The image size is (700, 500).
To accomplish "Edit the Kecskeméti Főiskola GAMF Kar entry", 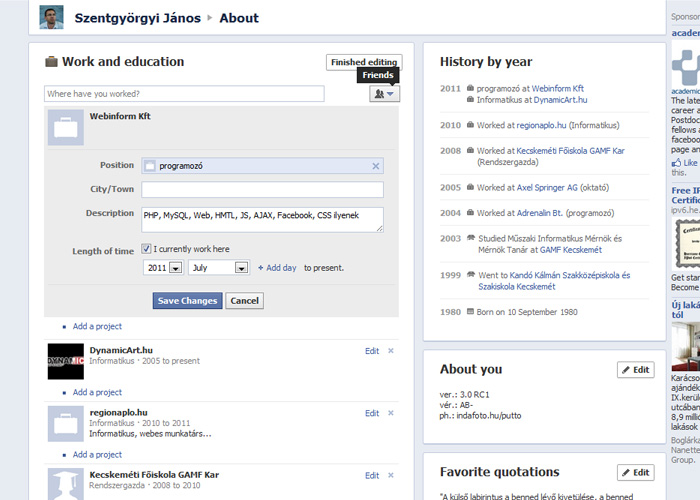I will click(x=372, y=475).
